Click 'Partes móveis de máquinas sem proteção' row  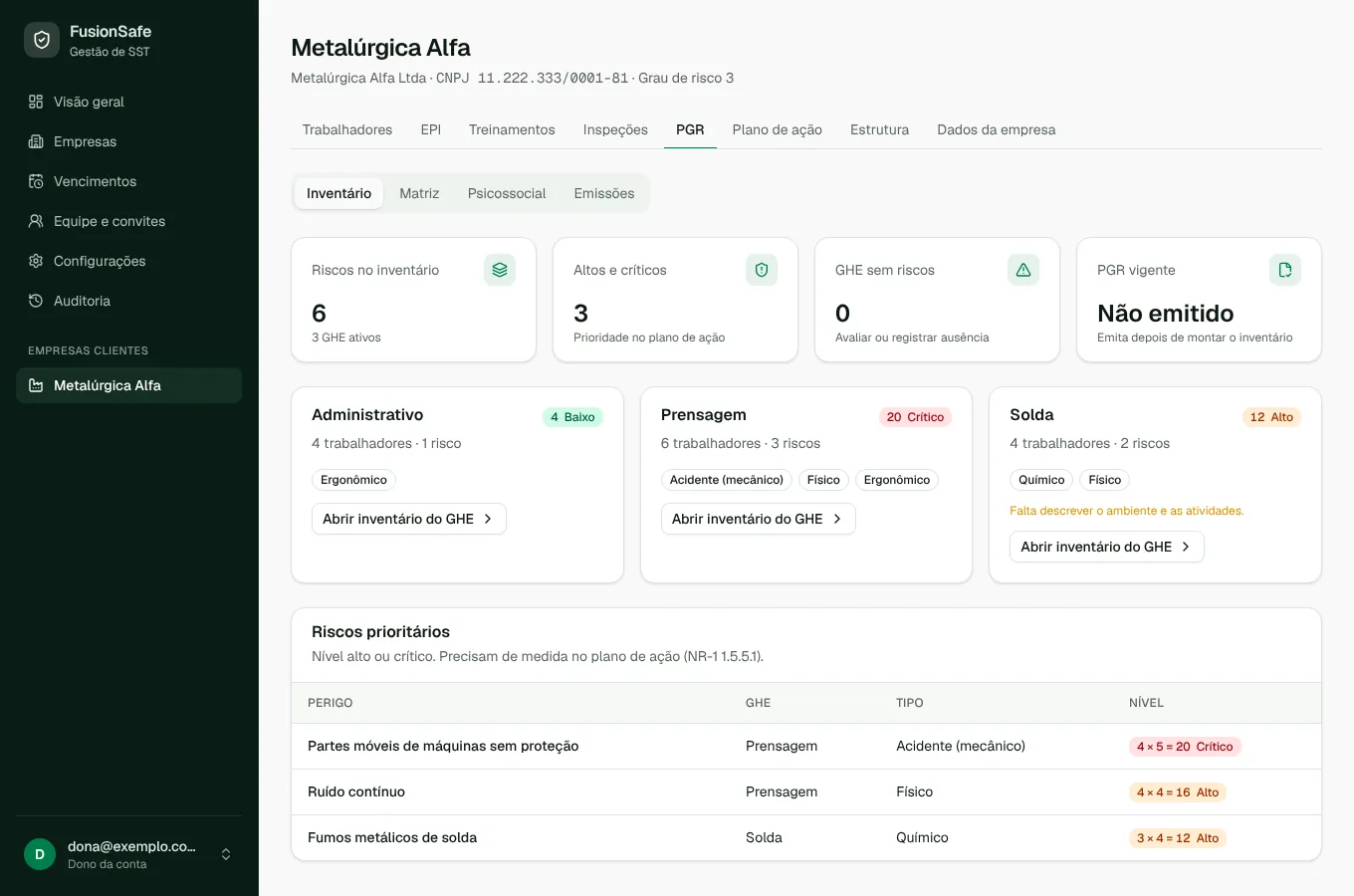[x=806, y=746]
